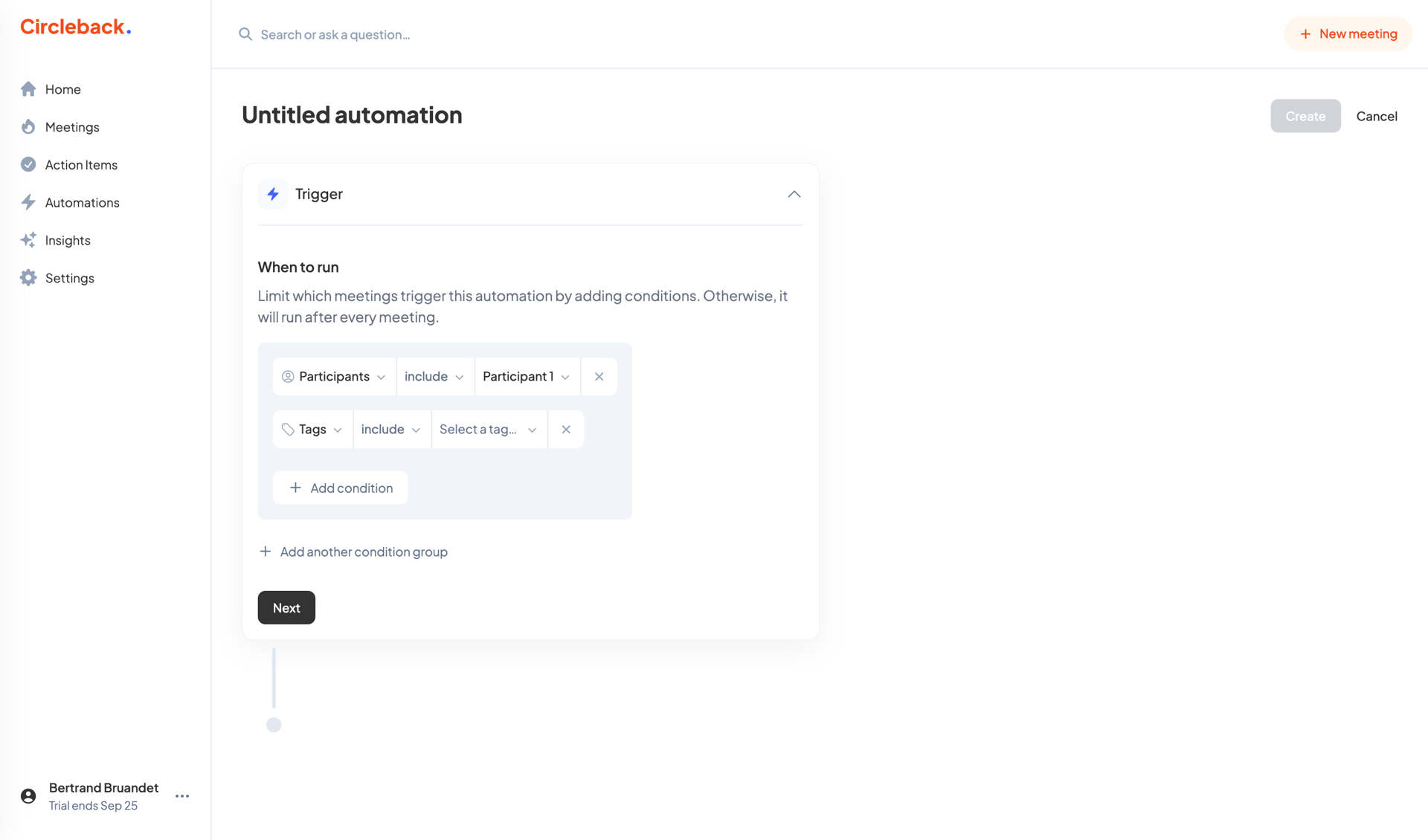Open Settings using the gear icon
The image size is (1428, 840).
tap(28, 277)
